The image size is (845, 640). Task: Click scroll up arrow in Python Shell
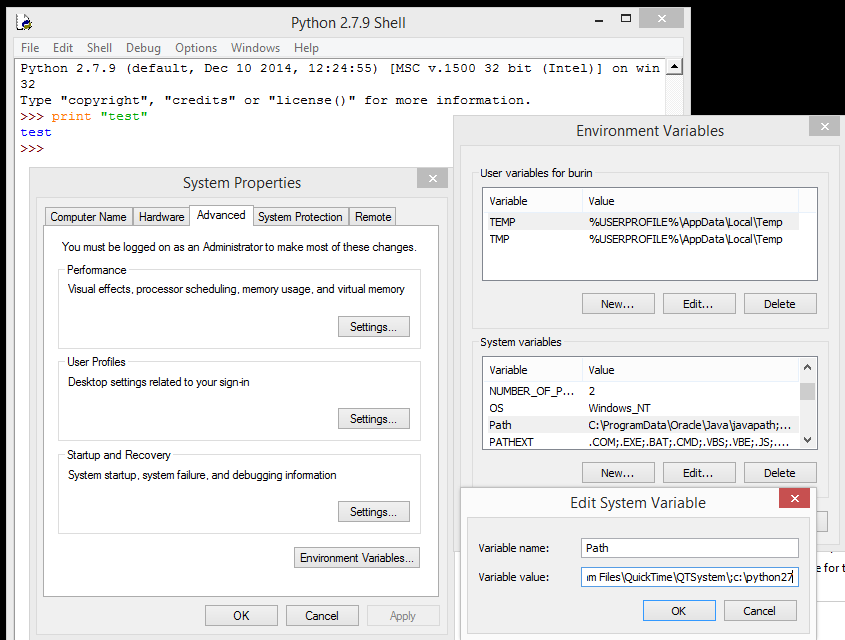pos(675,67)
